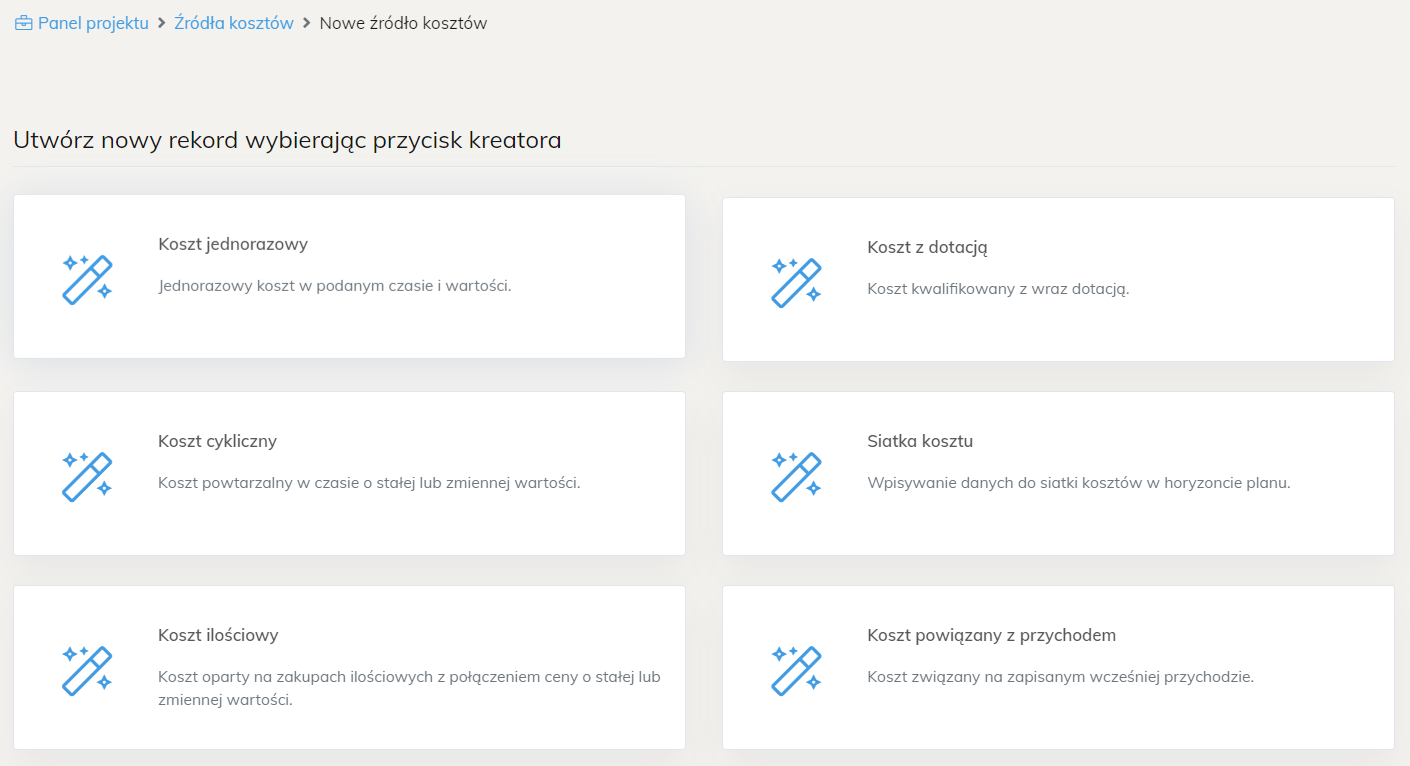Click the chevron separator after Panel projektu
This screenshot has height=766, width=1410.
161,23
